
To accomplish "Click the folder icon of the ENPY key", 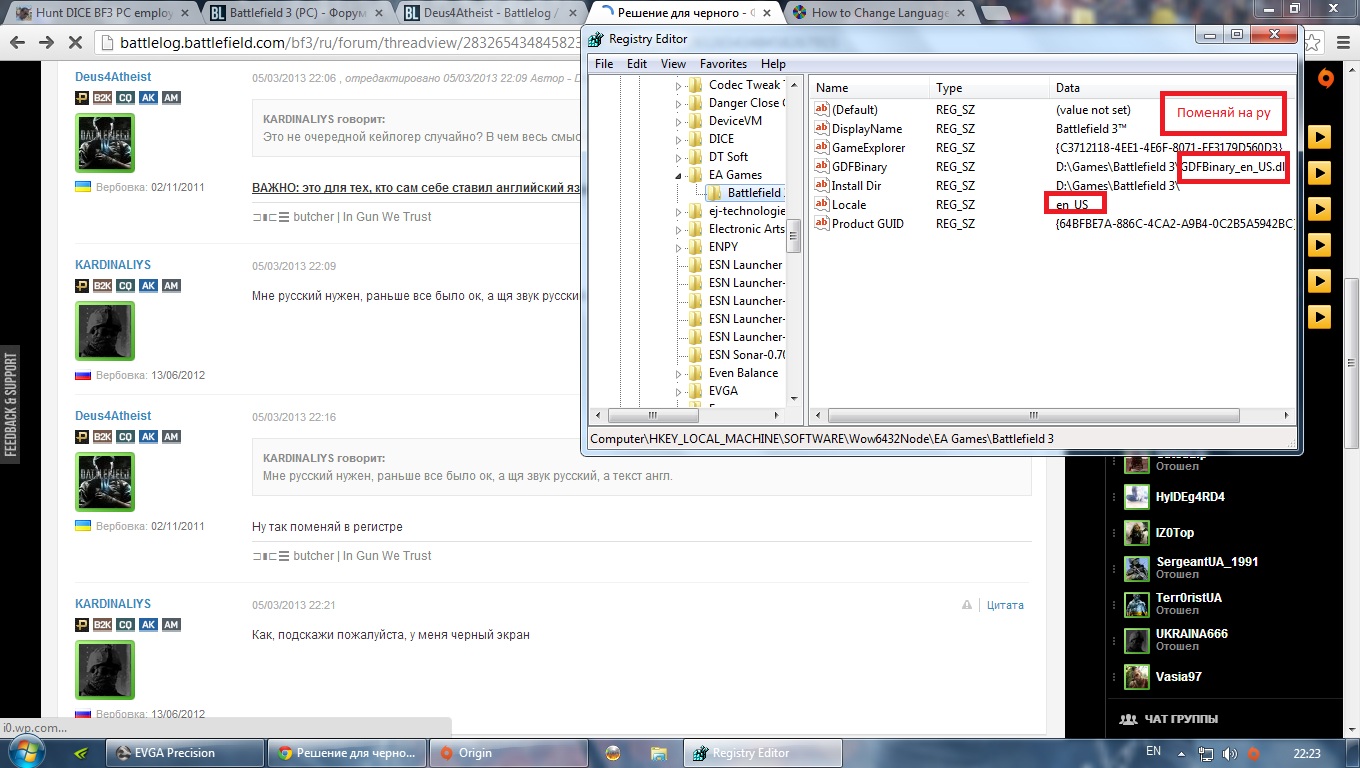I will pyautogui.click(x=696, y=247).
